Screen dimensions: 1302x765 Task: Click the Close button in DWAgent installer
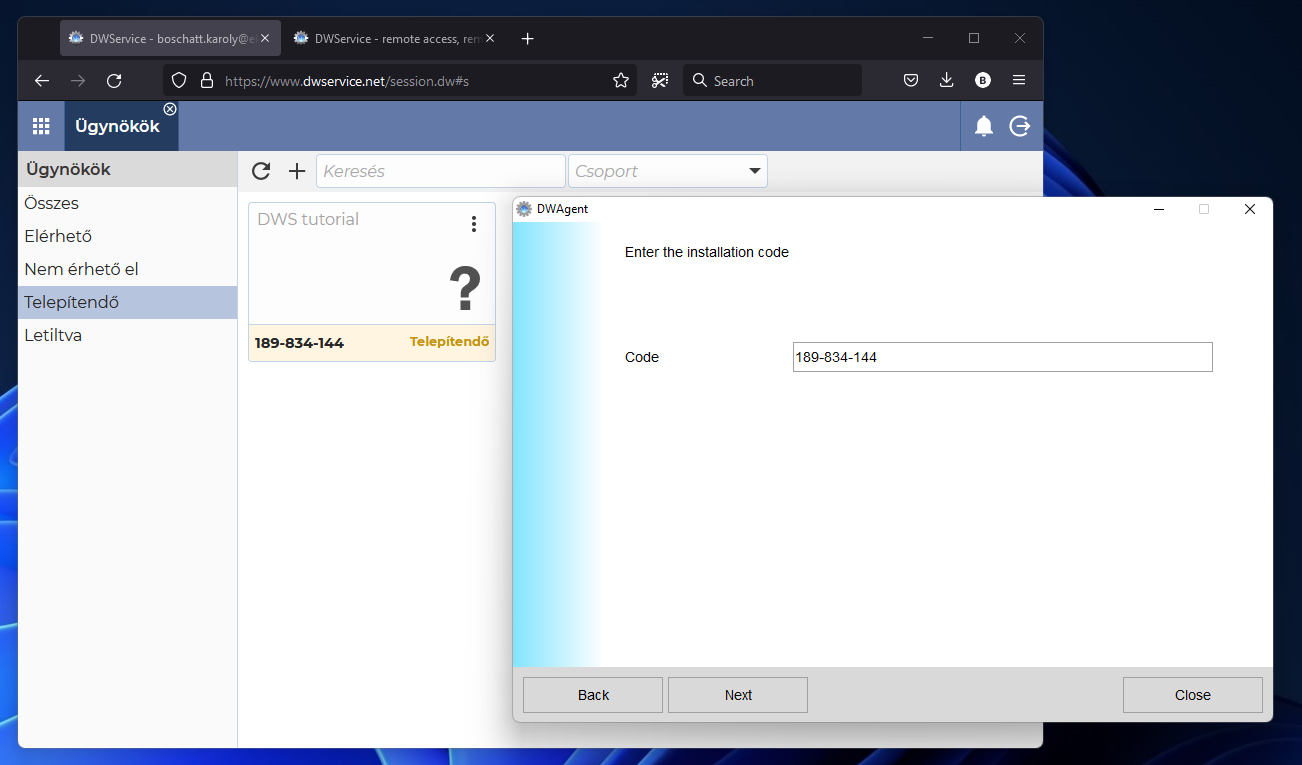click(x=1193, y=695)
